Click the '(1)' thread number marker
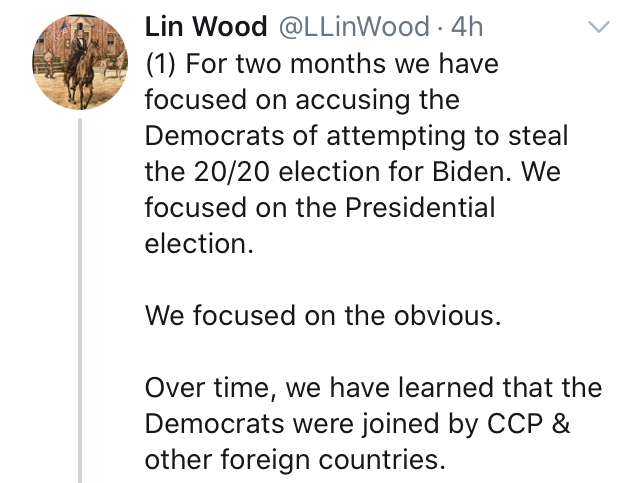 tap(160, 64)
